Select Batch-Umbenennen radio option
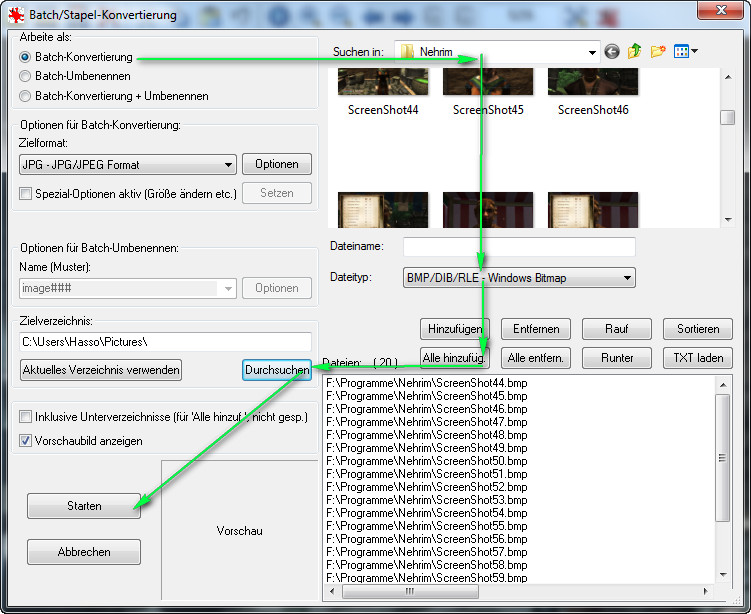Screen dimensions: 751x614 (26, 76)
